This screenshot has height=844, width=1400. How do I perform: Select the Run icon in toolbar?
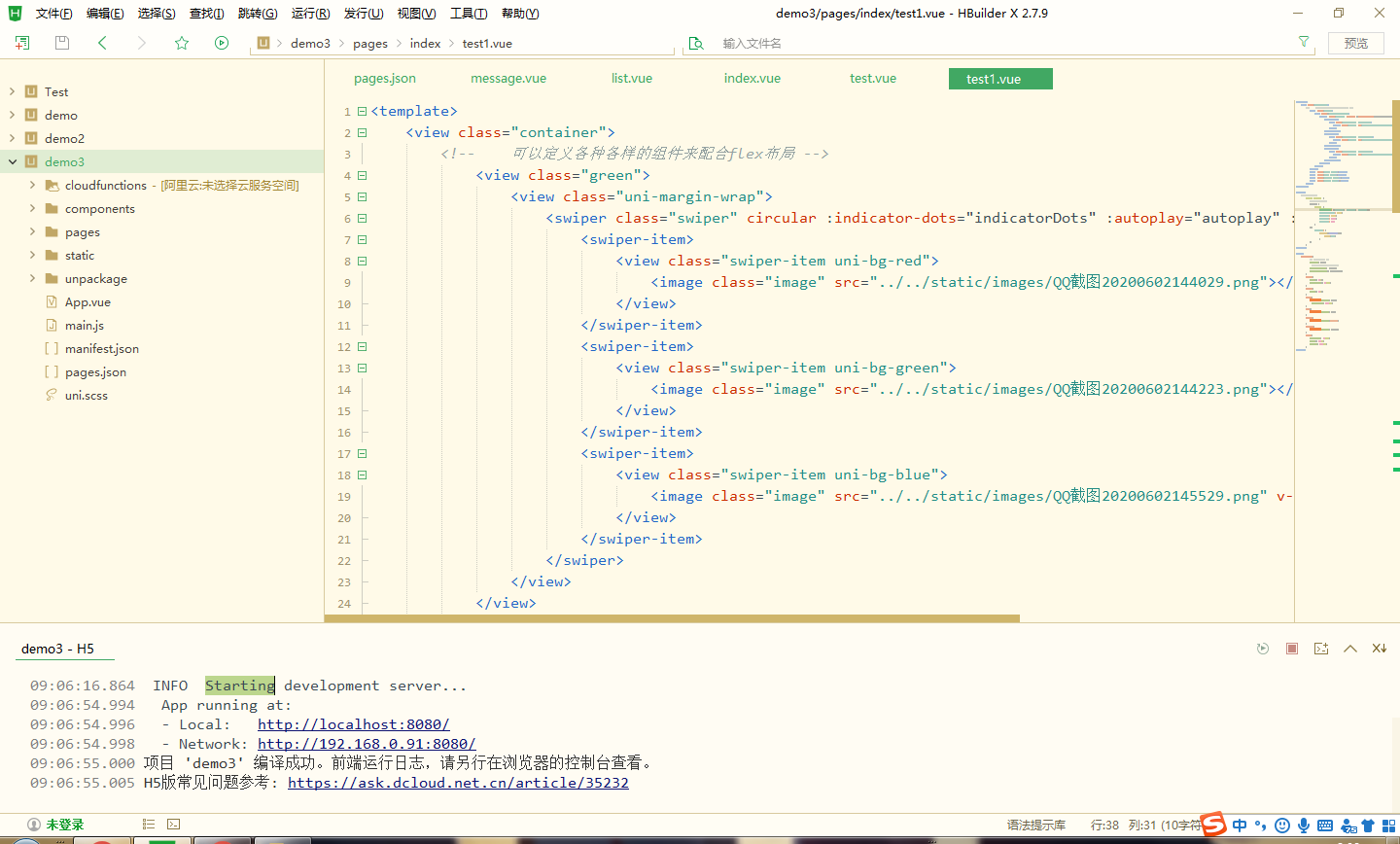222,43
